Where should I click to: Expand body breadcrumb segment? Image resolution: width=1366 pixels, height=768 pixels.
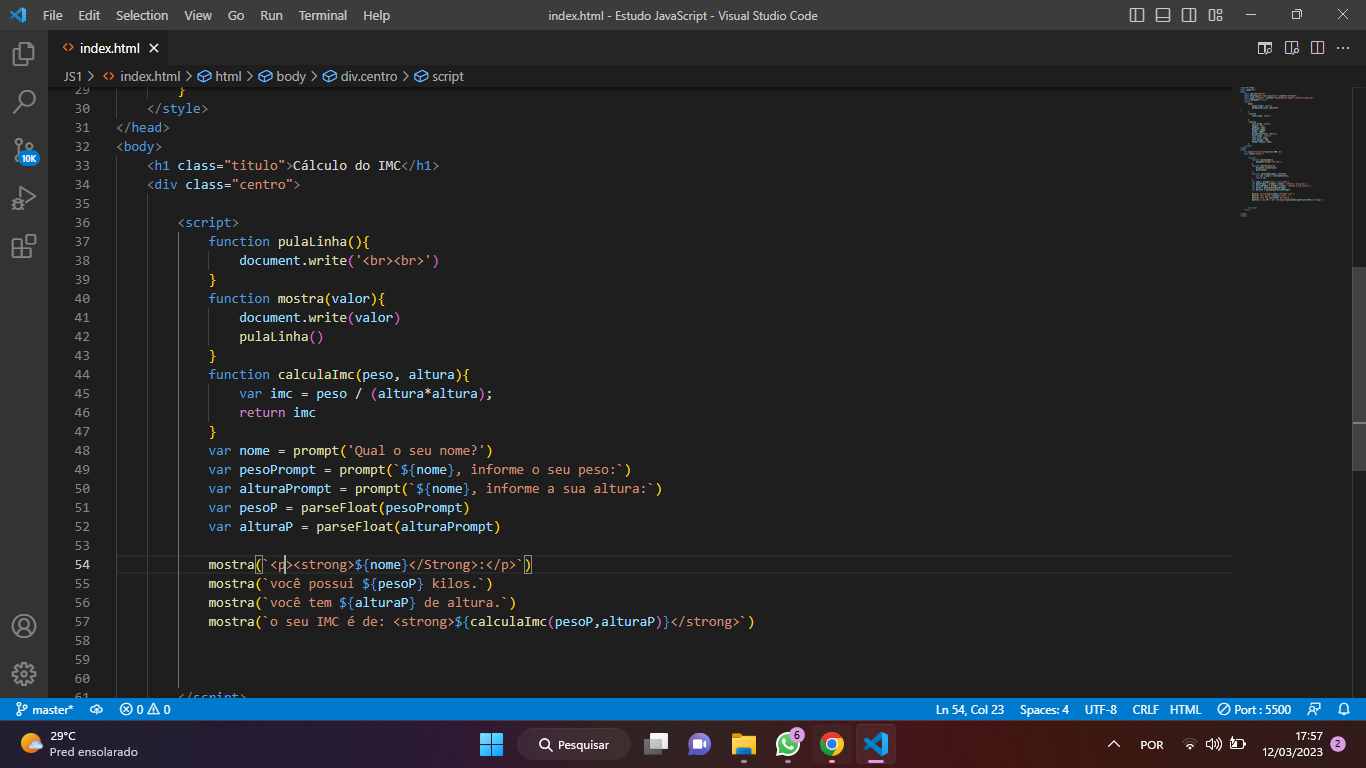[x=282, y=76]
